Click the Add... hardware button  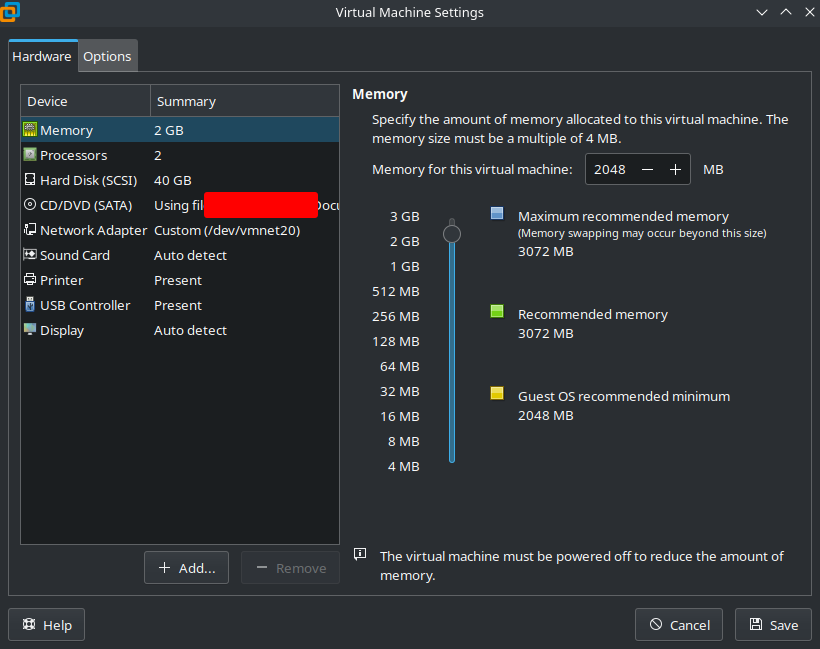pyautogui.click(x=186, y=568)
